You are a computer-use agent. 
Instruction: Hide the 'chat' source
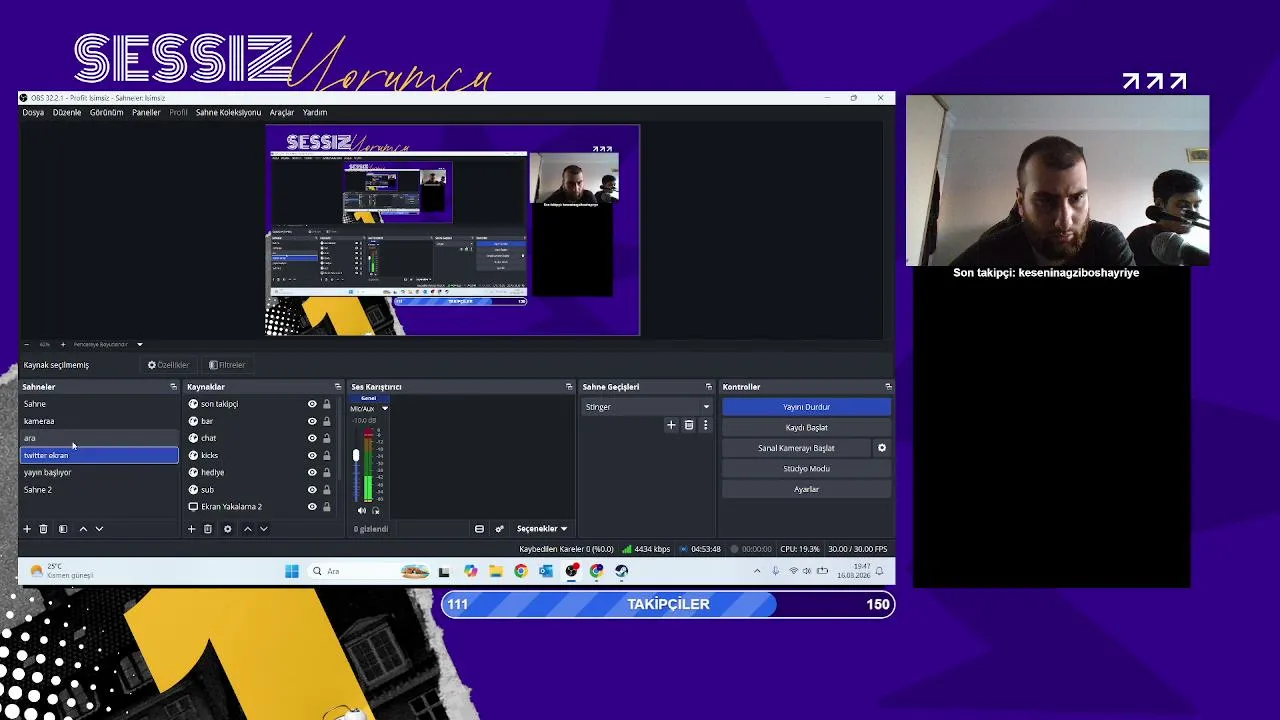click(312, 438)
